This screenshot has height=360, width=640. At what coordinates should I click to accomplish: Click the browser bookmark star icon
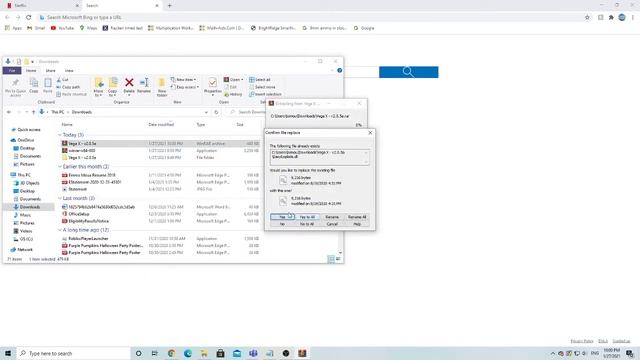(587, 18)
